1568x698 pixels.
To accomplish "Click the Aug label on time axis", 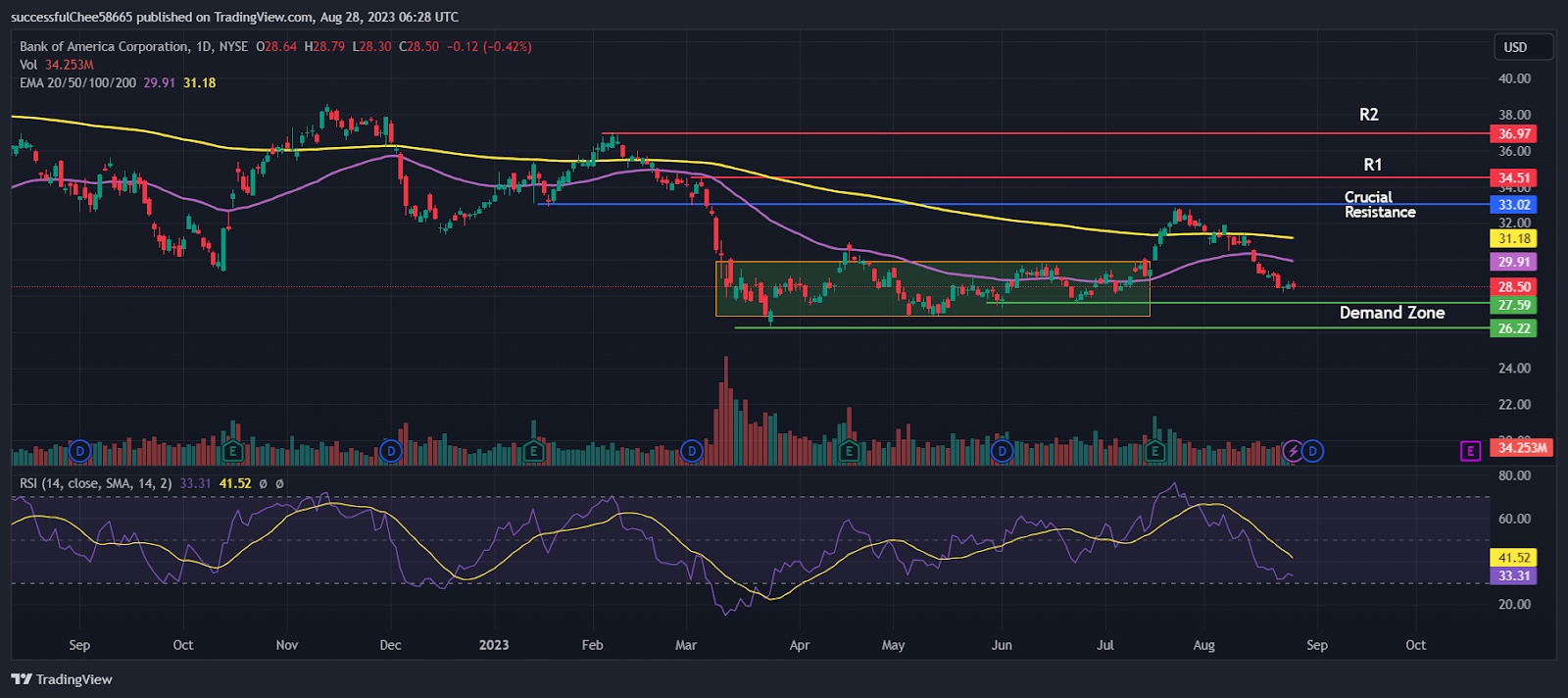I will pyautogui.click(x=1204, y=645).
